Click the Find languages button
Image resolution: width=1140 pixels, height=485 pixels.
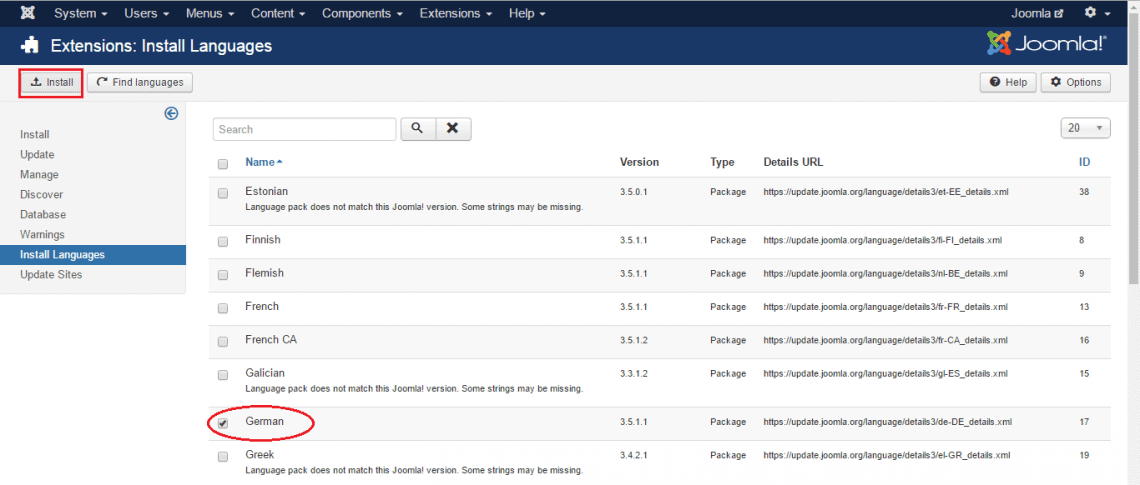pyautogui.click(x=139, y=82)
